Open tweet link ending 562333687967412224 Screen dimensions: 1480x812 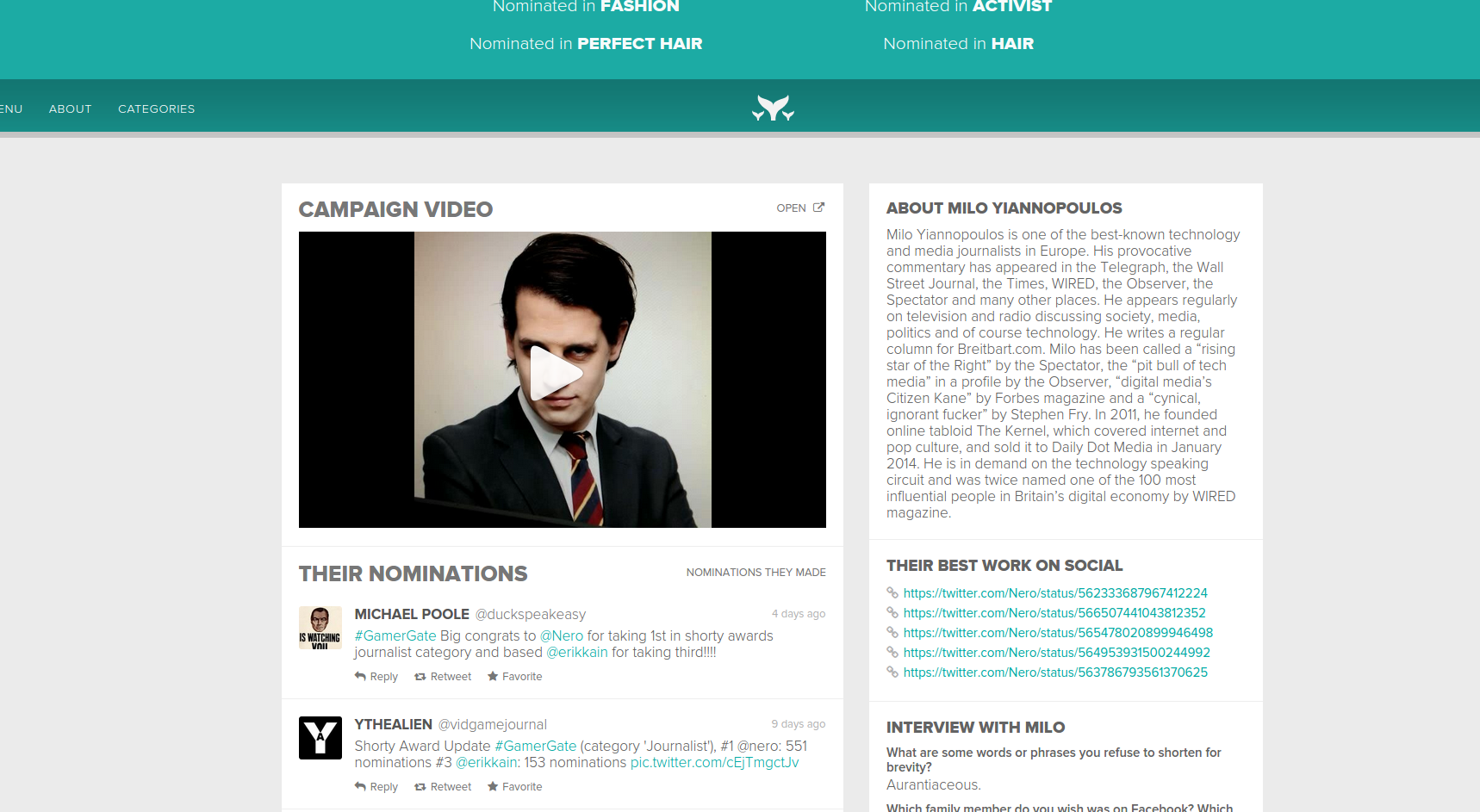(1055, 592)
